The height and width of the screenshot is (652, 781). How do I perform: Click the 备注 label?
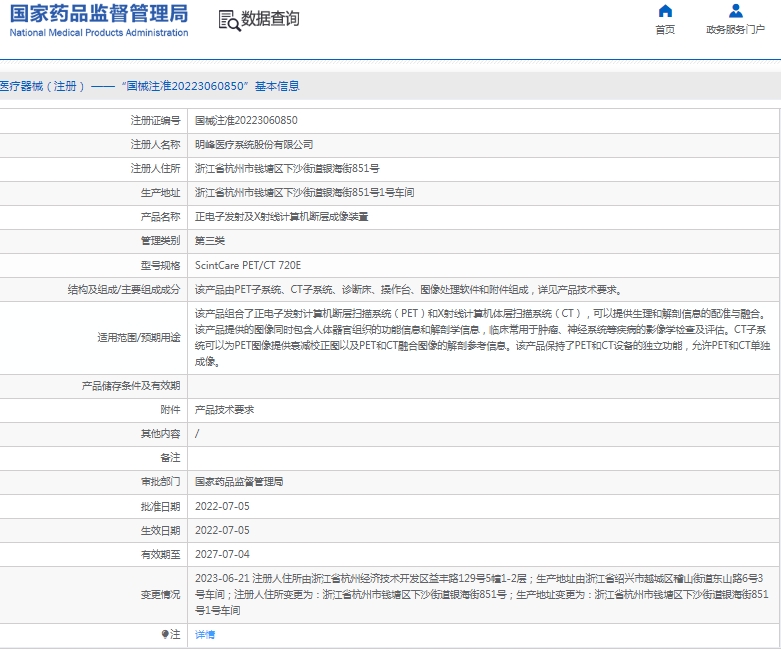pos(170,458)
